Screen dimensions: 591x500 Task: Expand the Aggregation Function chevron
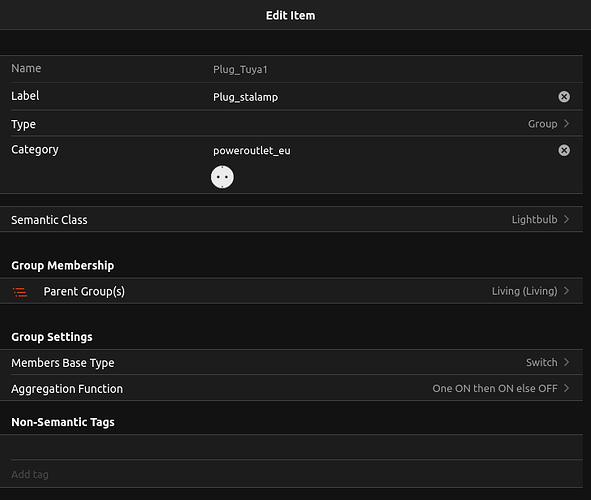point(566,388)
